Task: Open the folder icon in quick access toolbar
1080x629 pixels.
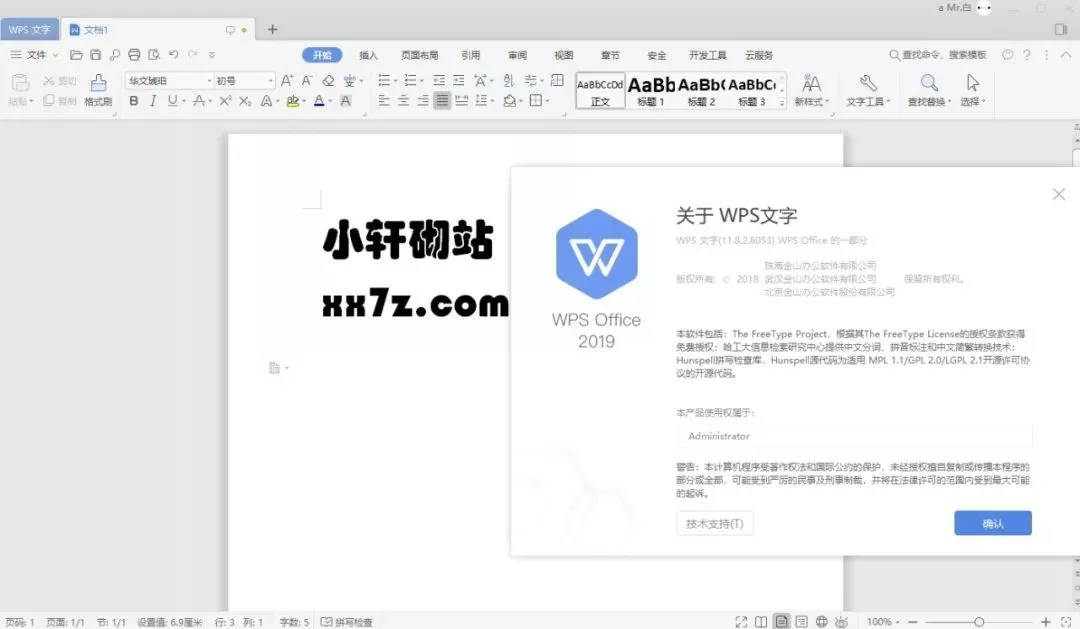Action: pyautogui.click(x=76, y=55)
